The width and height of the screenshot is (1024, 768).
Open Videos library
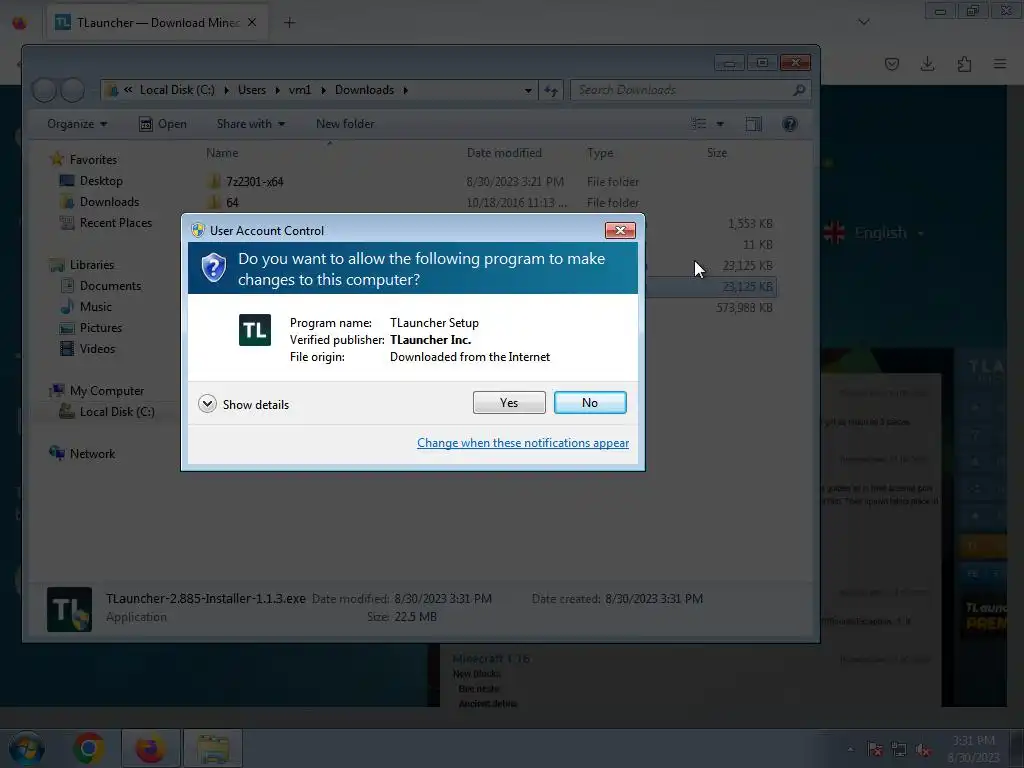point(97,348)
